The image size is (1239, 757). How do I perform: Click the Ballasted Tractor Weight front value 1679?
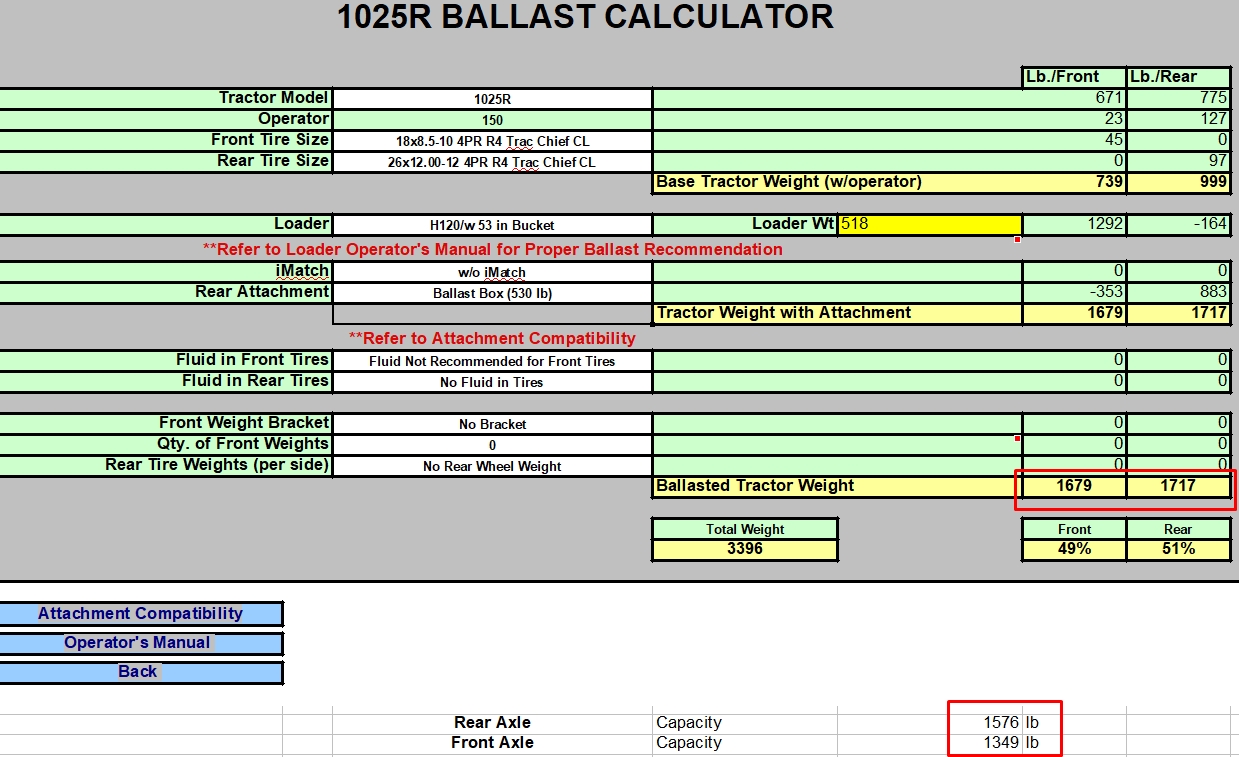[x=1074, y=486]
